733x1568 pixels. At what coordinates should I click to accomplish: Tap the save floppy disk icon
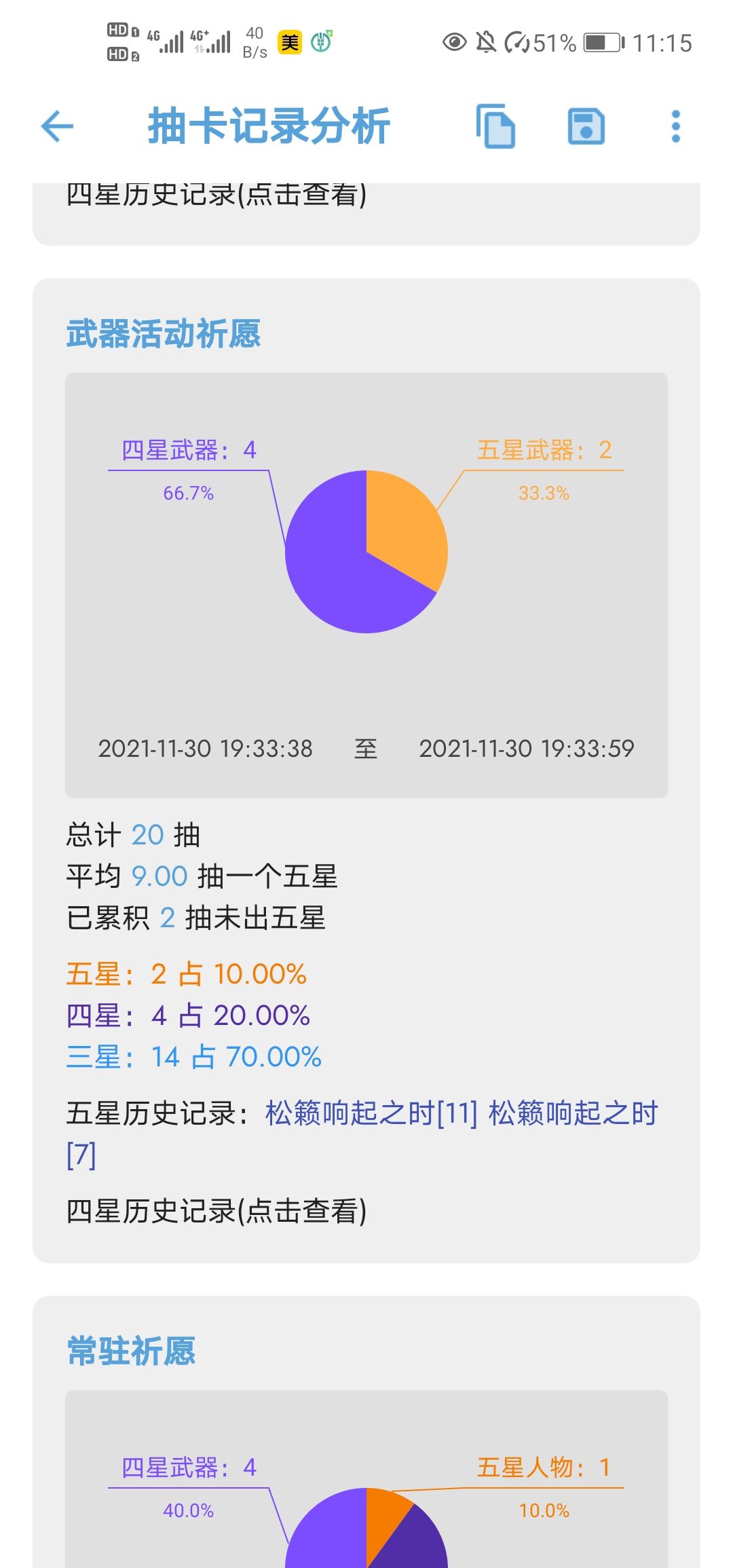tap(586, 126)
